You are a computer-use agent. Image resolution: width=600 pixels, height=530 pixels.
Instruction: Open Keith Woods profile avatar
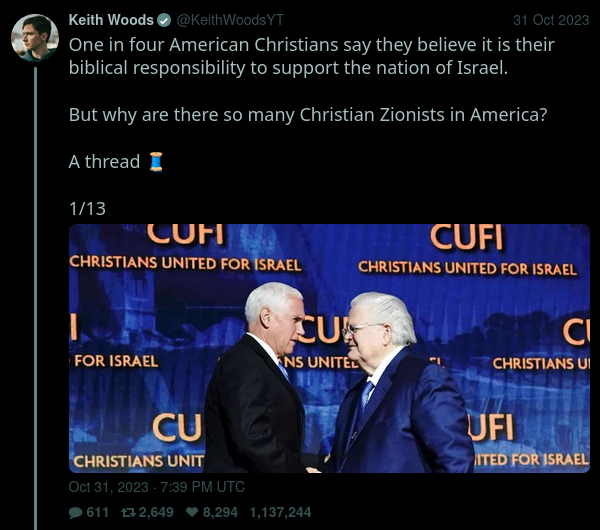35,38
